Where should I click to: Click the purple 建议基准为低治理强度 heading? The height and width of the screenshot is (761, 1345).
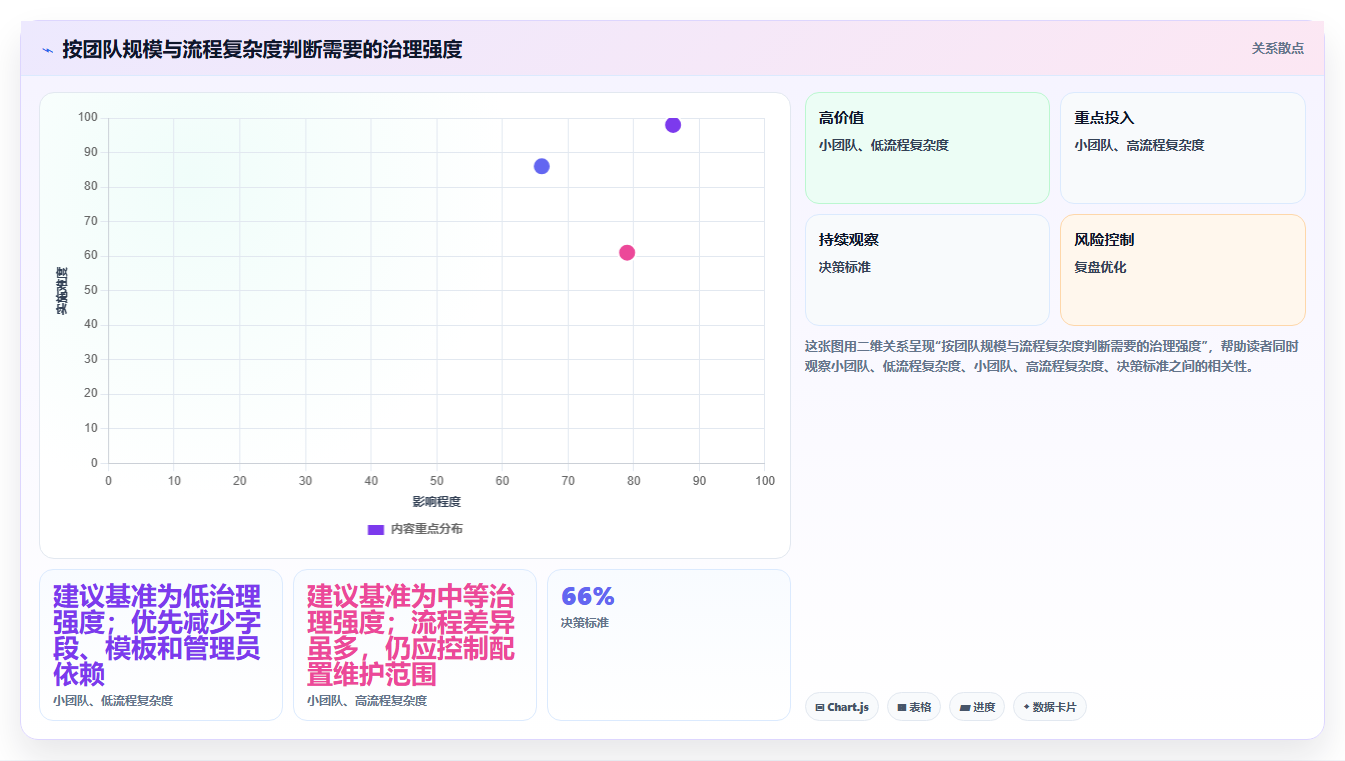157,636
